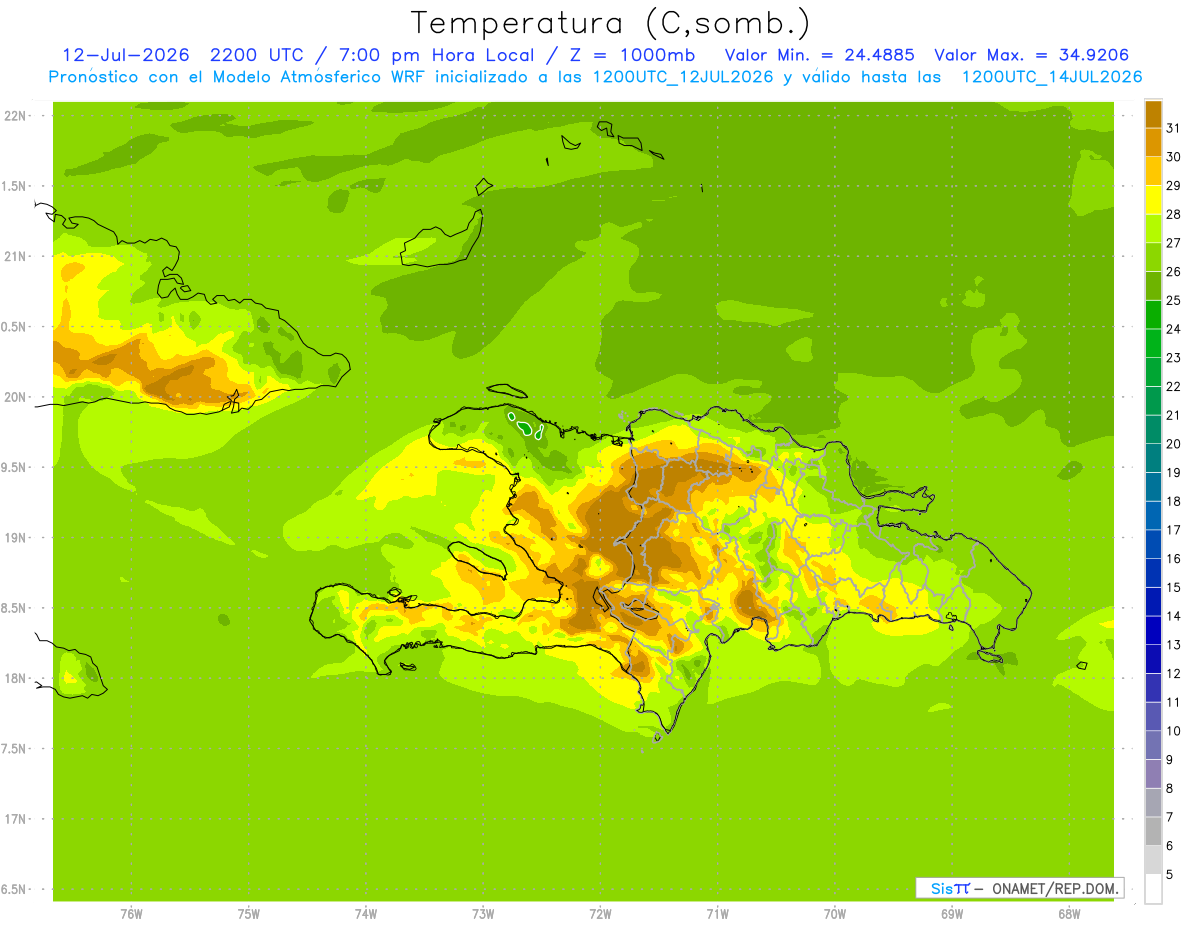Click the 'SisTT – ONAMET/REP.DOM.' credit box

(1020, 888)
